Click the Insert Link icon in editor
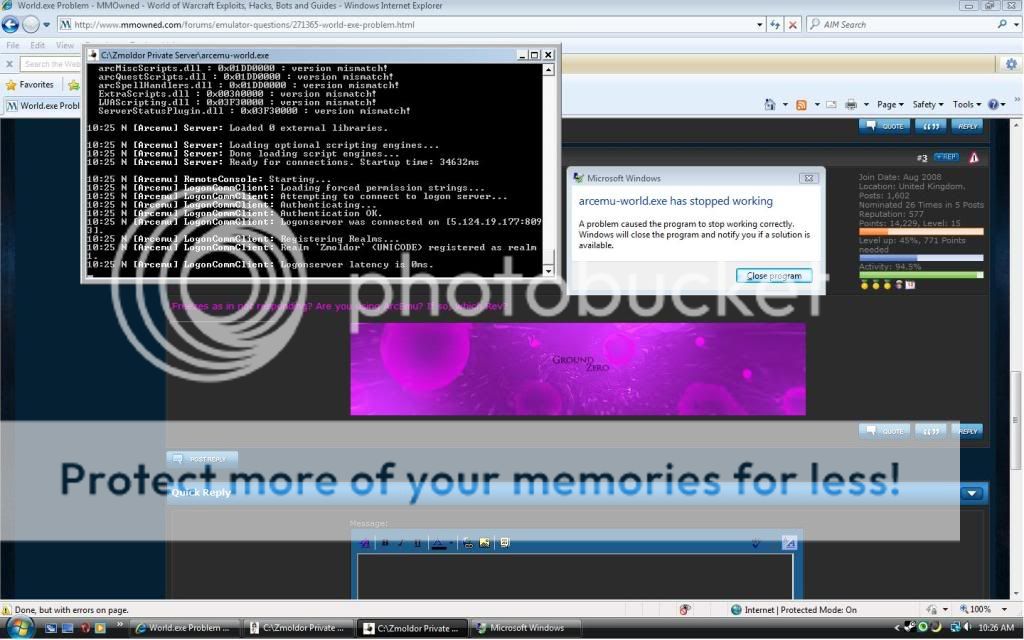The image size is (1024, 640). click(x=468, y=543)
